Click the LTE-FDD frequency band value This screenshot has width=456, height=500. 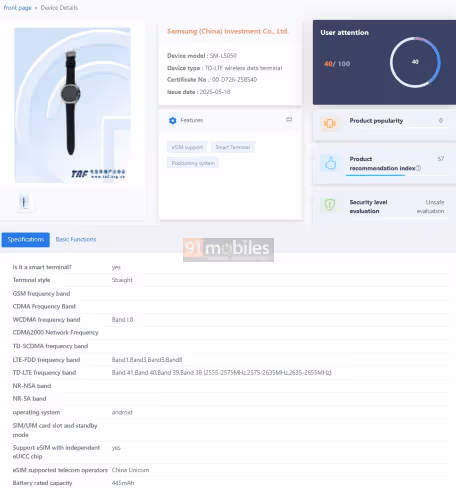point(147,360)
